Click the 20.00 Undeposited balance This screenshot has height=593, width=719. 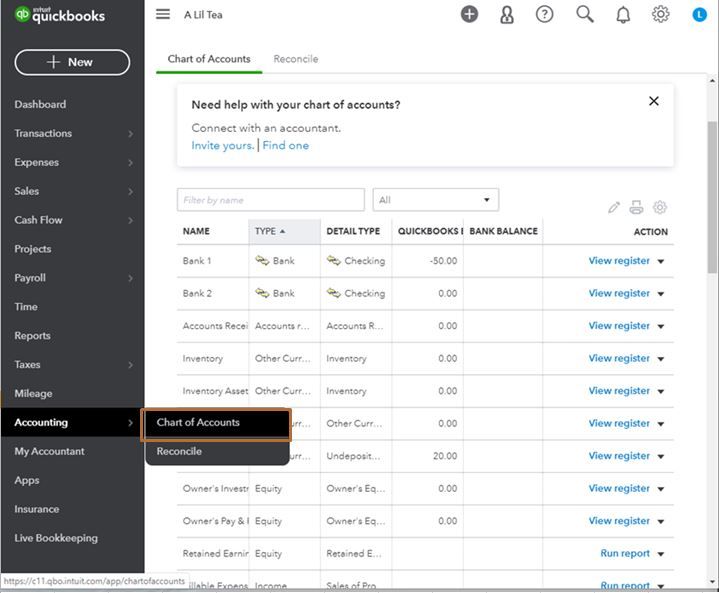(445, 456)
